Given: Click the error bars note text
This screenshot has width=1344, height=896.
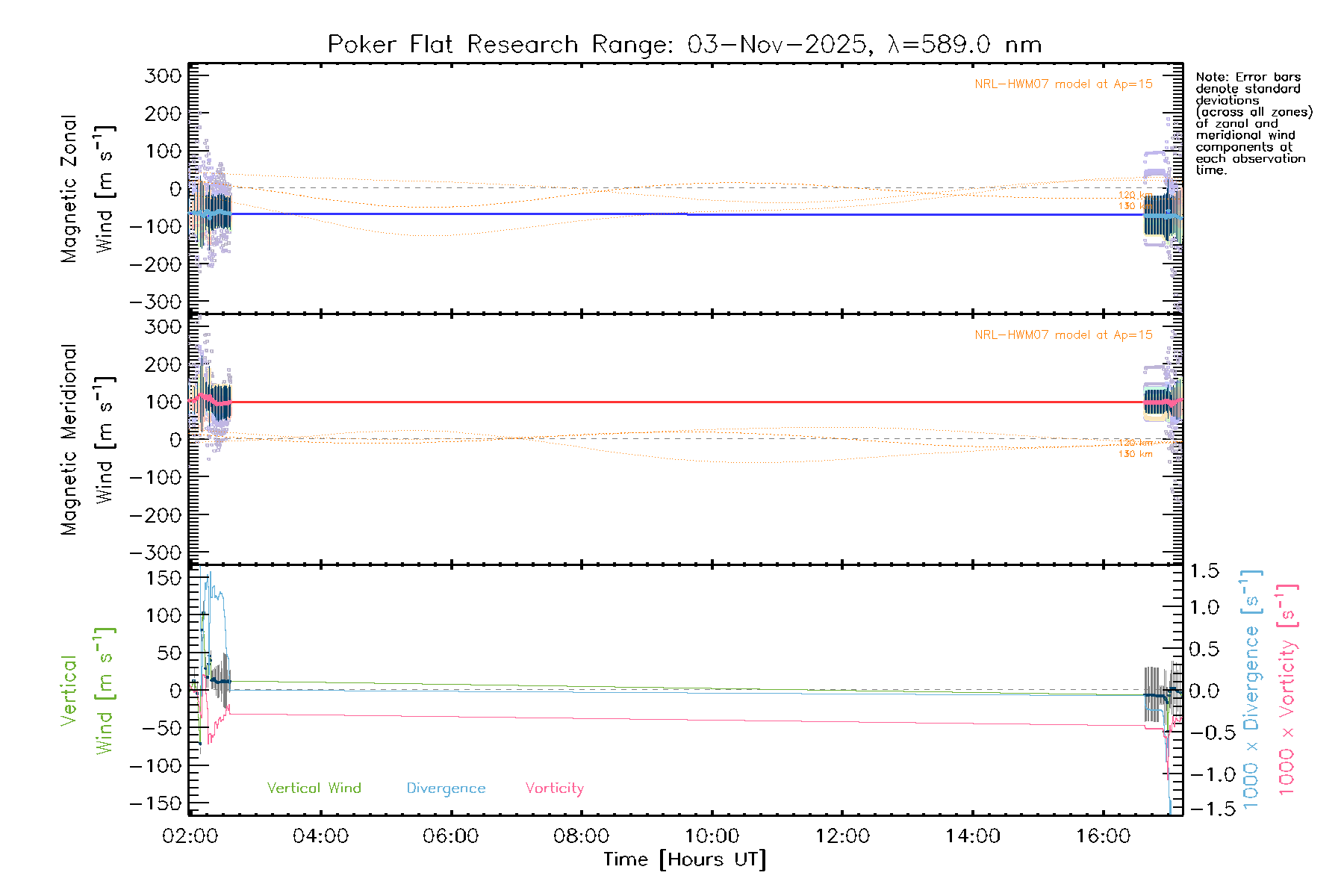Looking at the screenshot, I should click(1253, 123).
